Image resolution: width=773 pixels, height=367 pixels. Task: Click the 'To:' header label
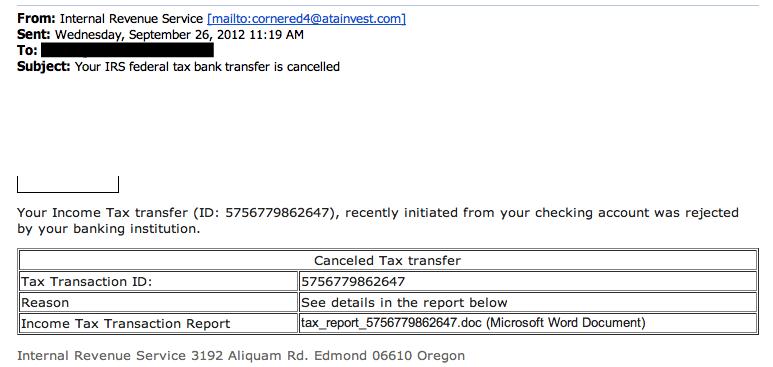coord(27,50)
